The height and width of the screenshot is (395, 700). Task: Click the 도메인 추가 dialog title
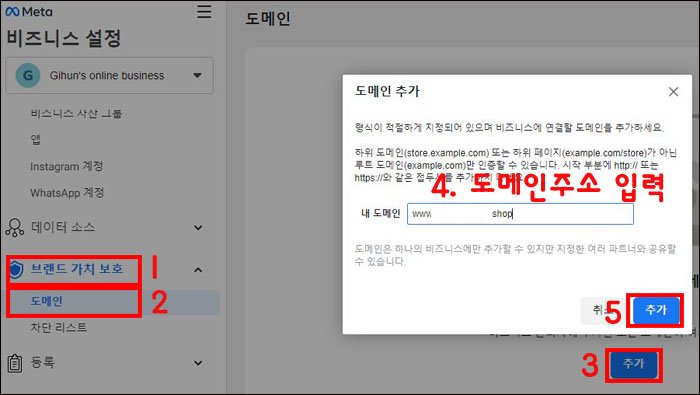coord(387,91)
